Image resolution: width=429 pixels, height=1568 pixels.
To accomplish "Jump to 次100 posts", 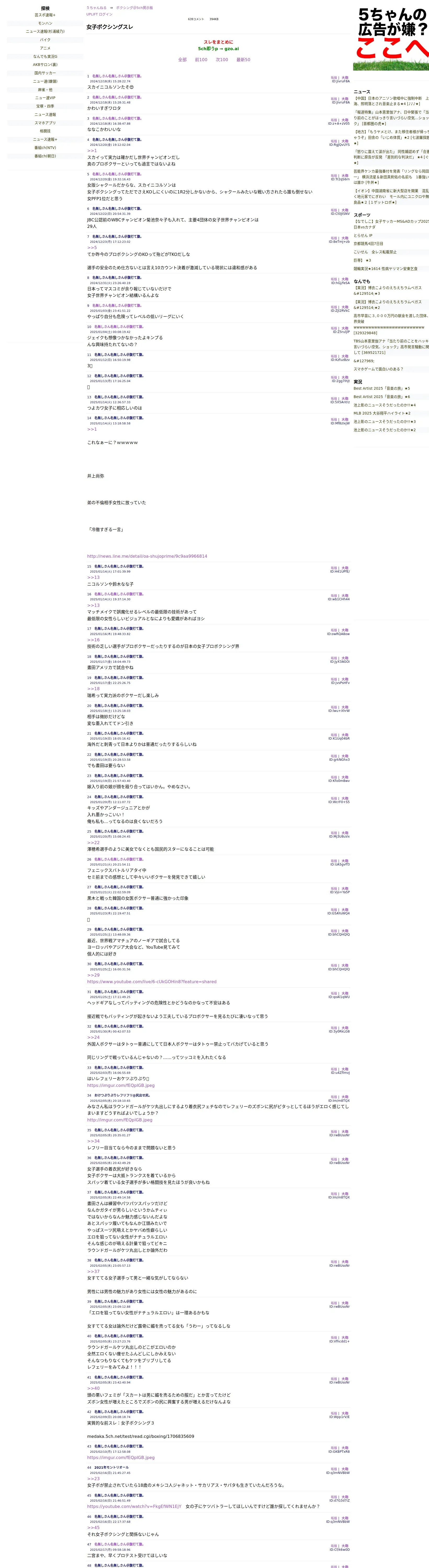I will 222,60.
